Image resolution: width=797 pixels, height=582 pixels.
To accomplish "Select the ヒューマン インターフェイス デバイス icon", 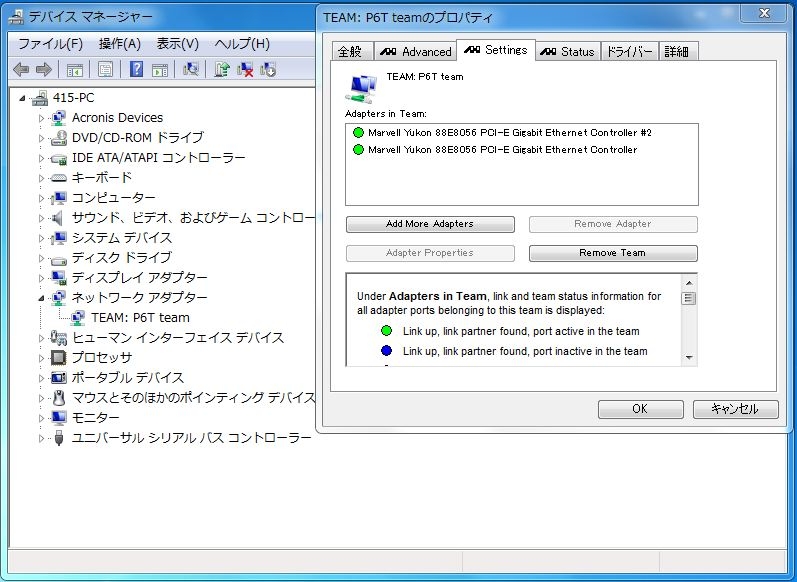I will [59, 338].
